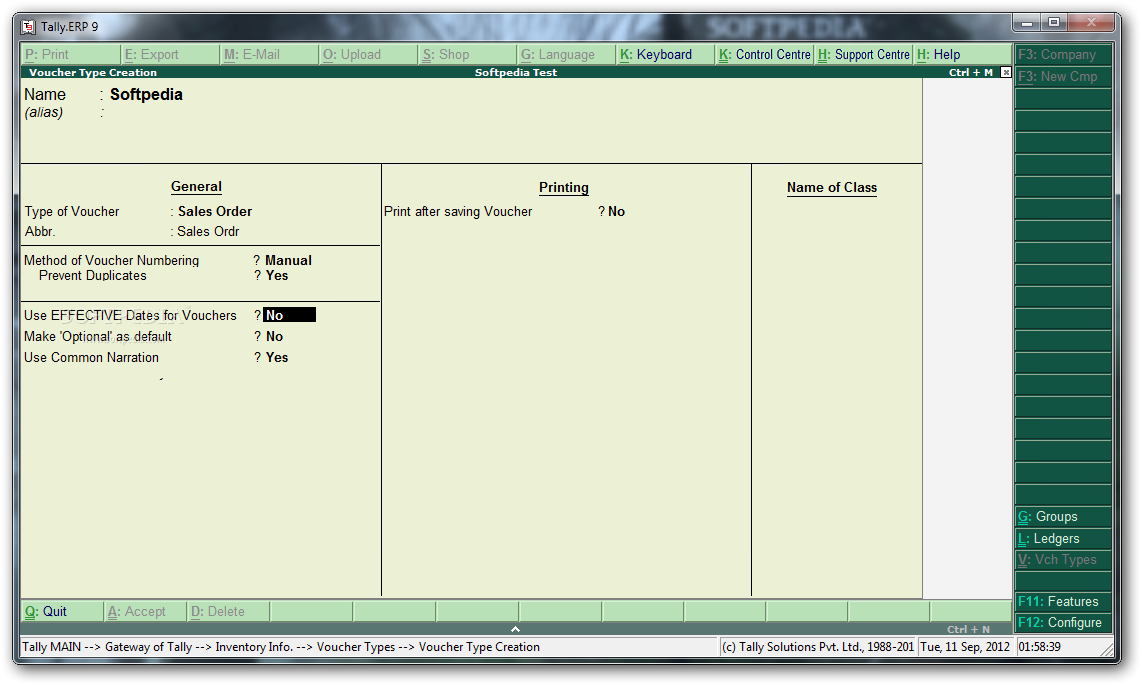Open V: Vch Types from side panel
This screenshot has width=1142, height=685.
pos(1063,560)
